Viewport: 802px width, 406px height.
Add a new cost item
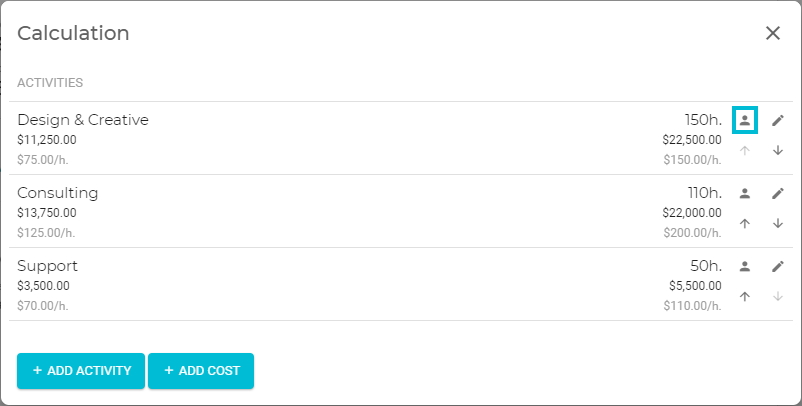pyautogui.click(x=201, y=371)
